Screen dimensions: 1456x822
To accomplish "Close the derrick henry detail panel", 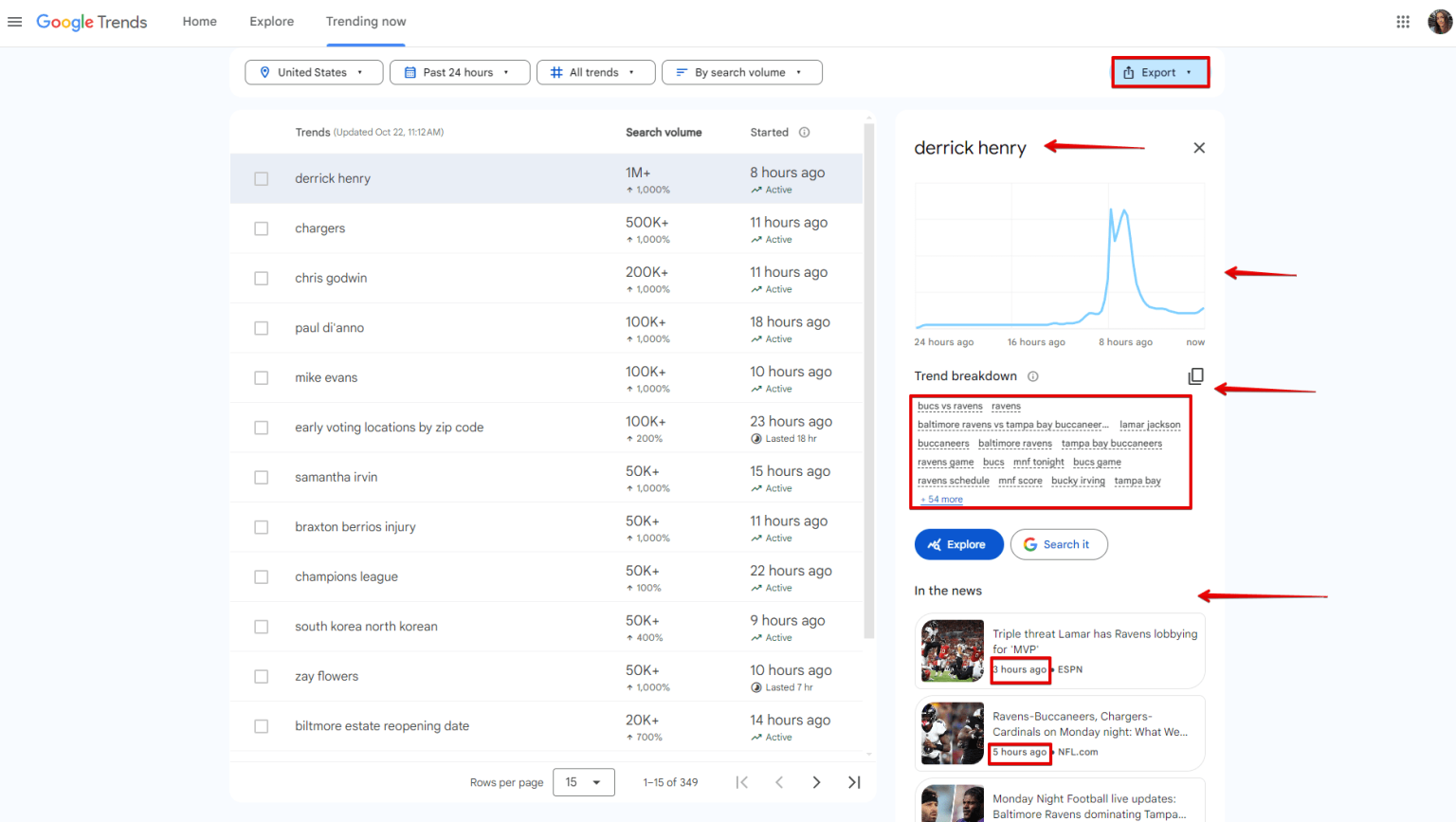I will click(x=1198, y=148).
